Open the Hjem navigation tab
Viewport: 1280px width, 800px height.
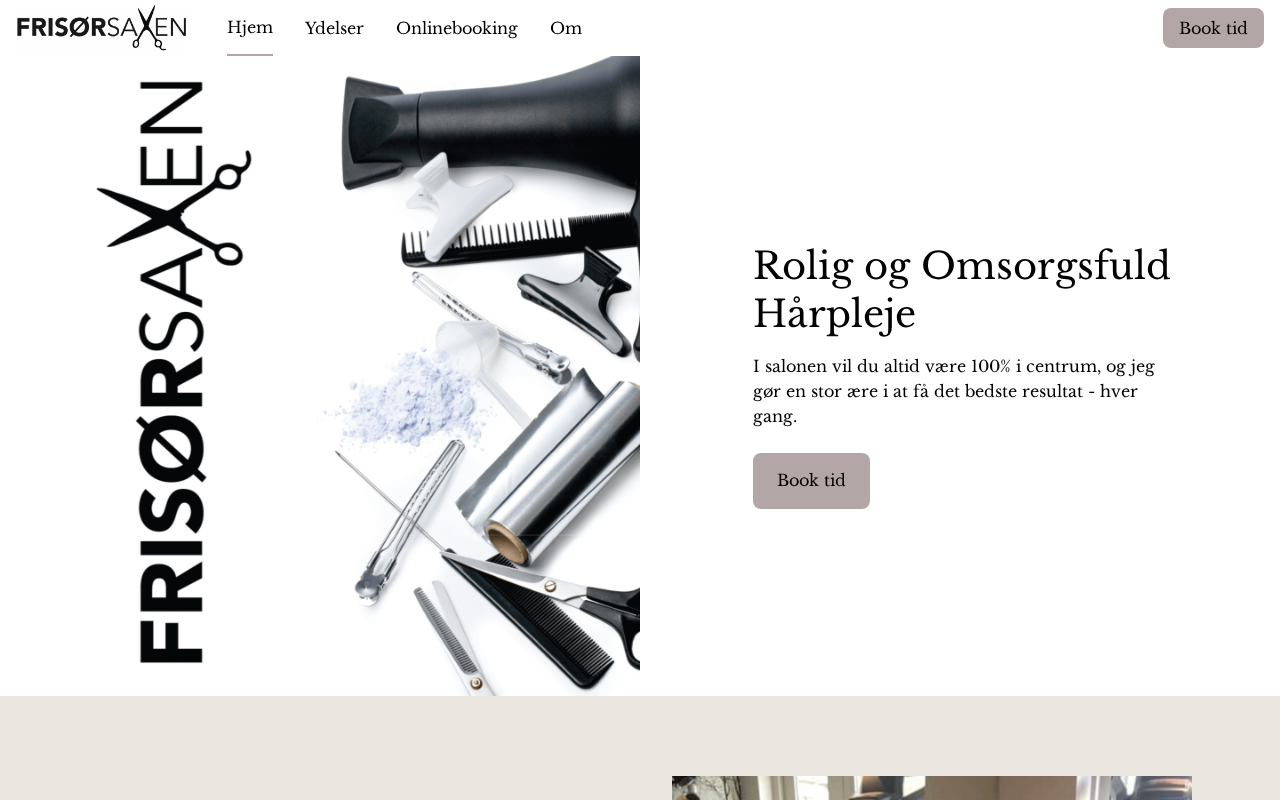pyautogui.click(x=250, y=28)
